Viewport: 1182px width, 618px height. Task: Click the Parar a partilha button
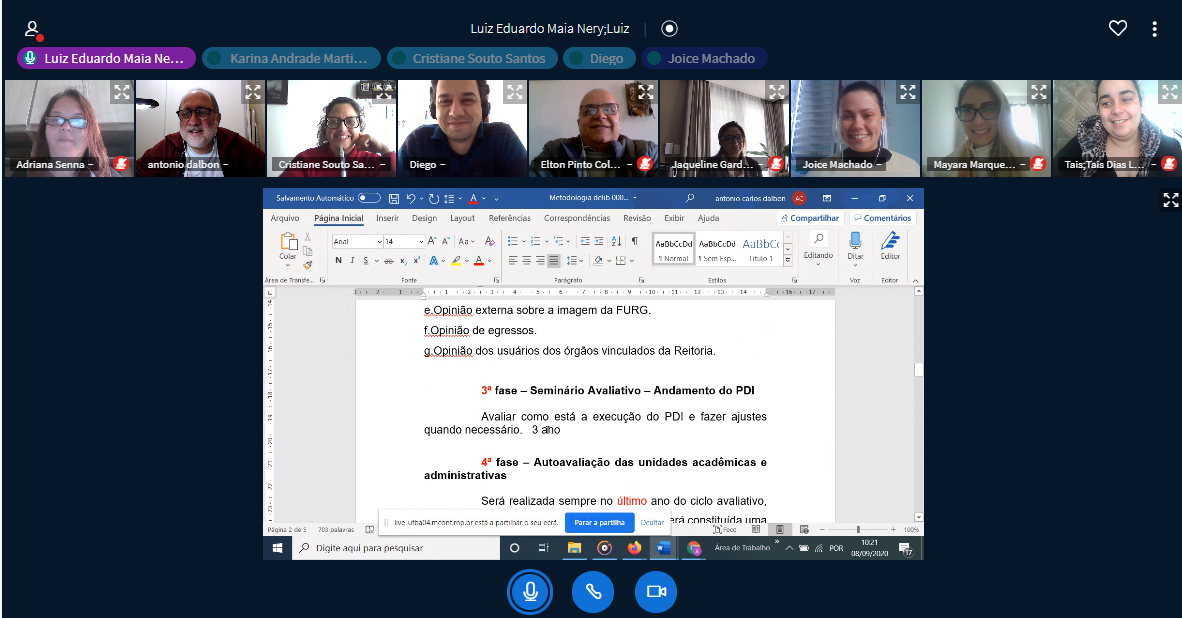pos(599,522)
